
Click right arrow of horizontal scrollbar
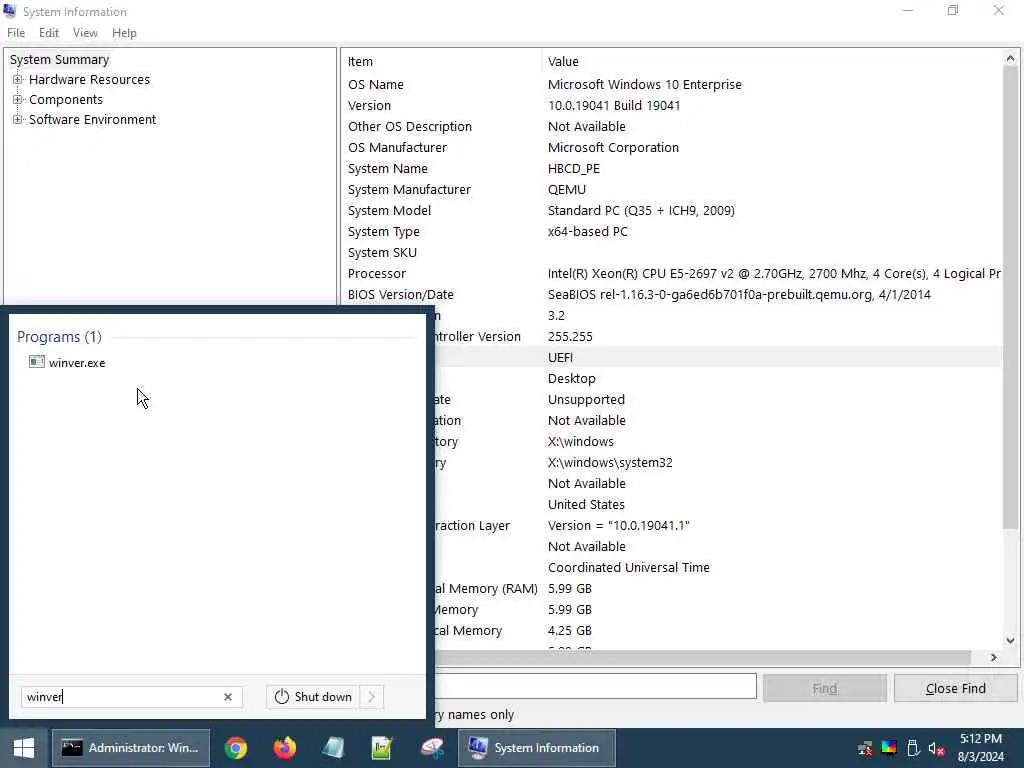tap(993, 658)
